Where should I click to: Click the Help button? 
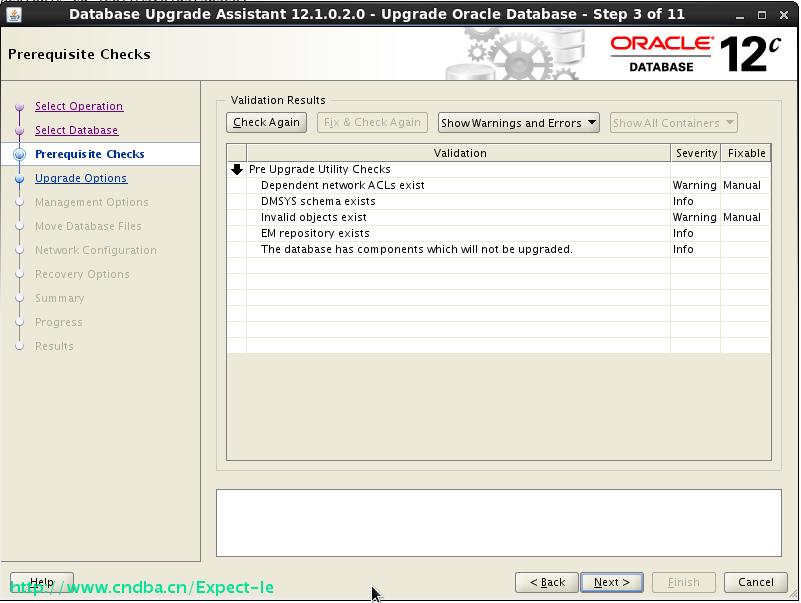tap(42, 582)
